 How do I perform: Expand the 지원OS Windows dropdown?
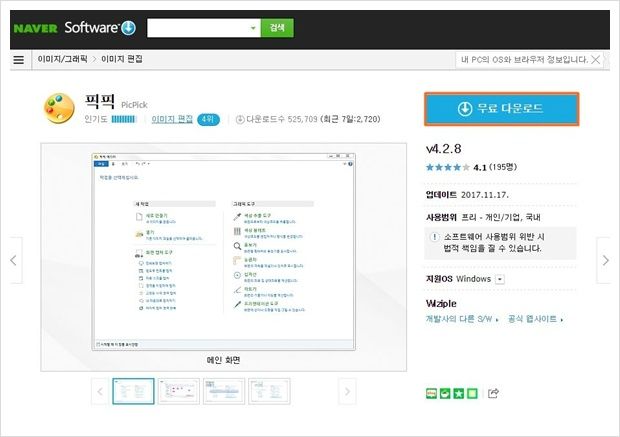pos(500,279)
